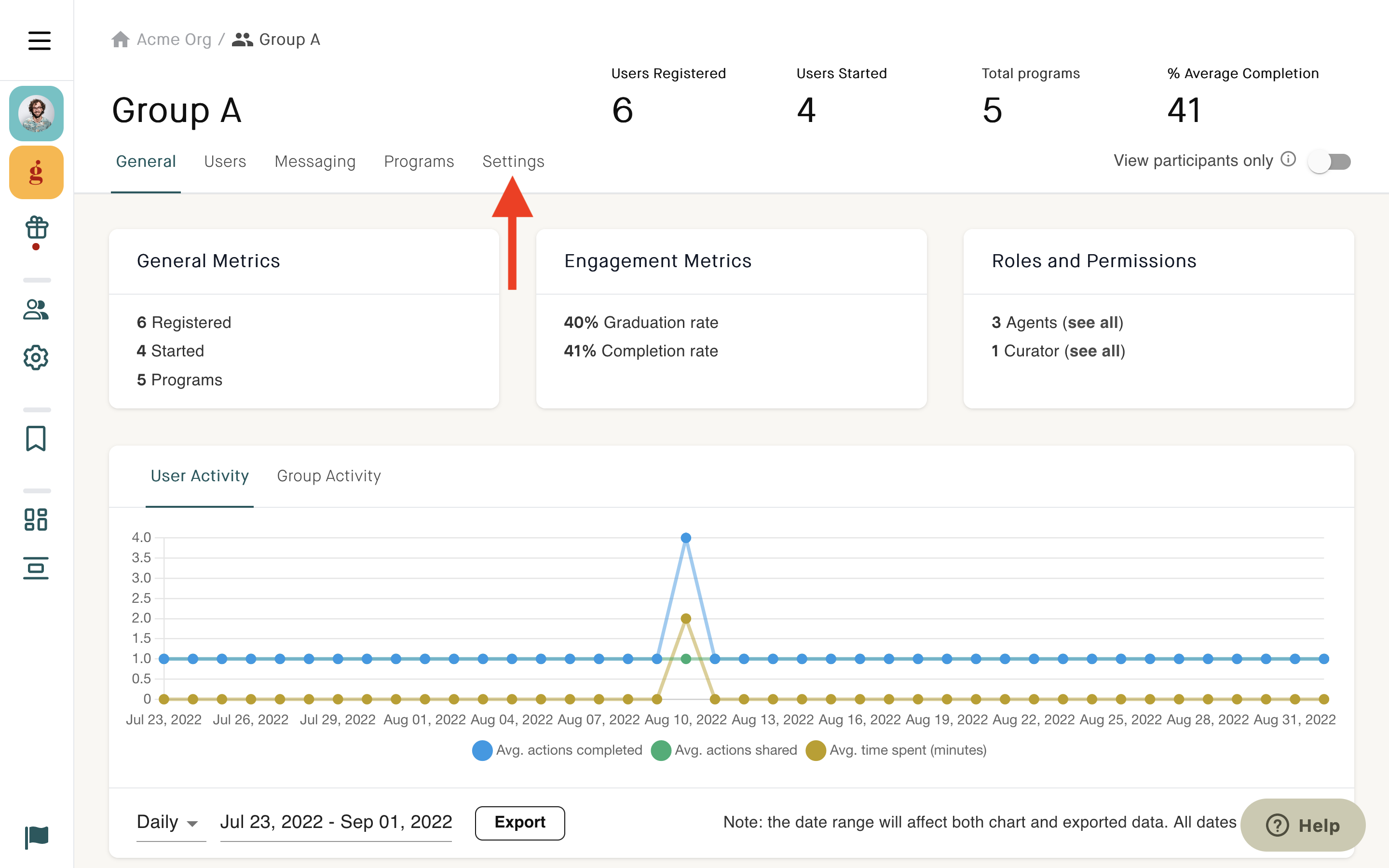The width and height of the screenshot is (1389, 868).
Task: Open the Help button
Action: [1303, 826]
